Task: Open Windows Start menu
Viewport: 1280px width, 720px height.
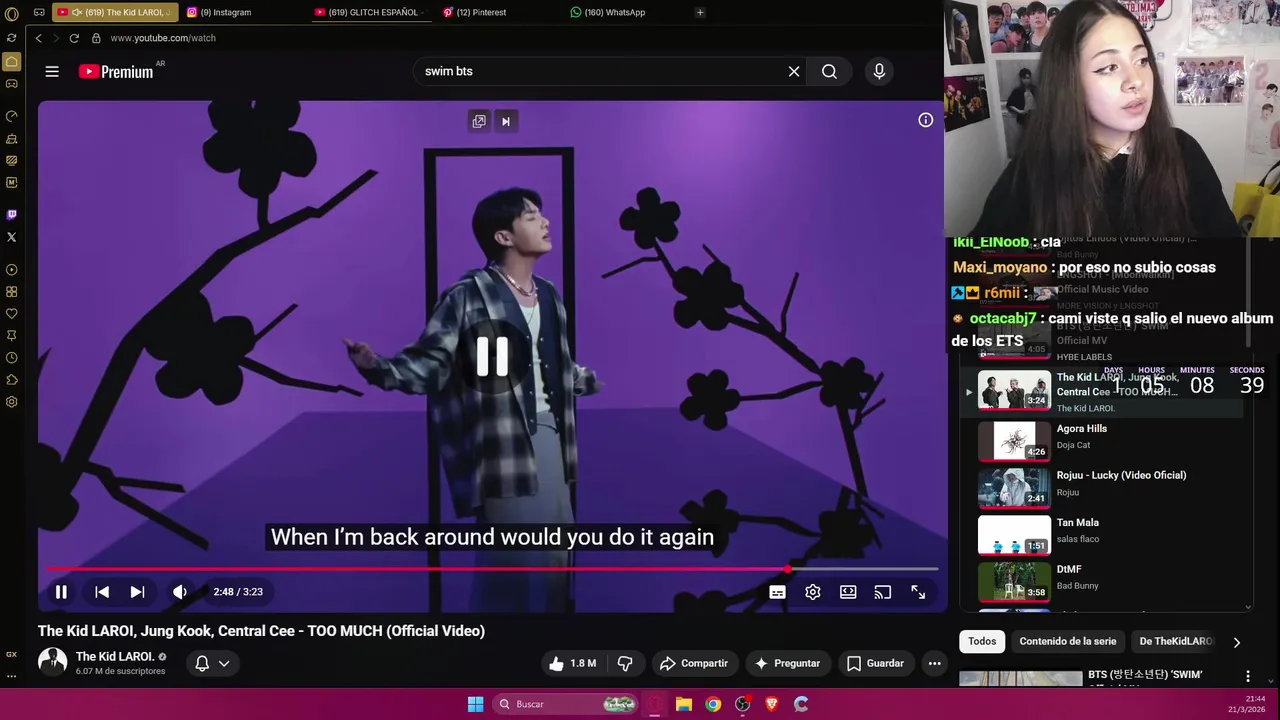Action: click(x=476, y=704)
